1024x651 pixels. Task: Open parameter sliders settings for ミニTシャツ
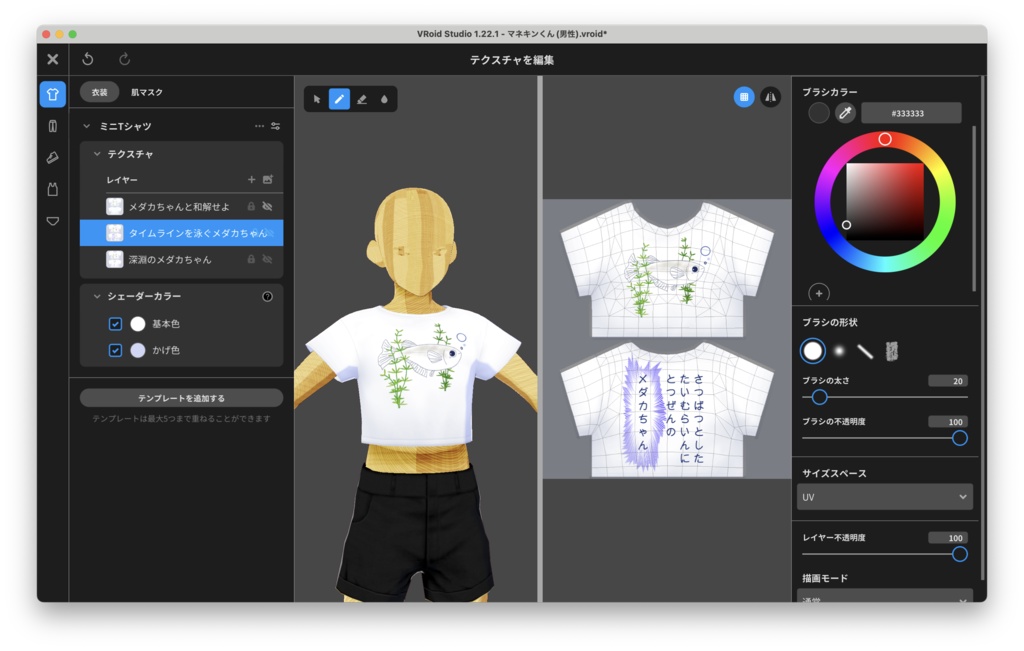(x=276, y=126)
